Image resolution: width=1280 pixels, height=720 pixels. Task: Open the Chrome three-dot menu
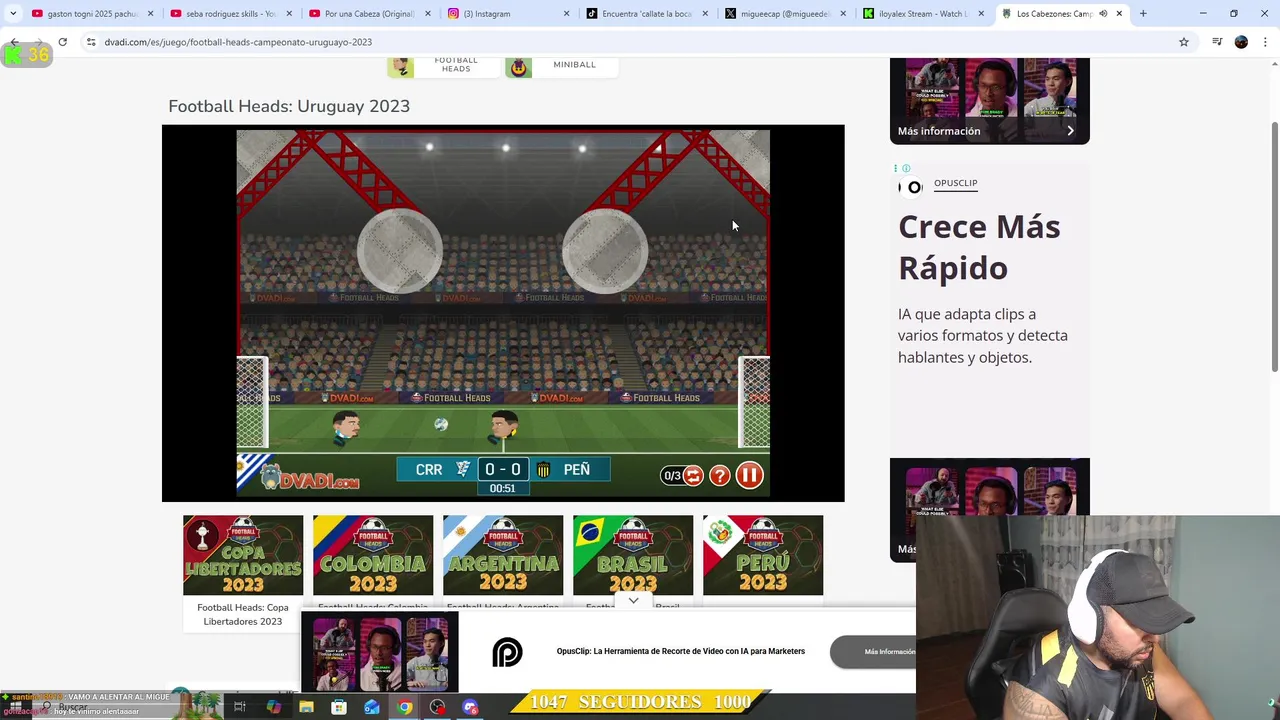click(1265, 42)
